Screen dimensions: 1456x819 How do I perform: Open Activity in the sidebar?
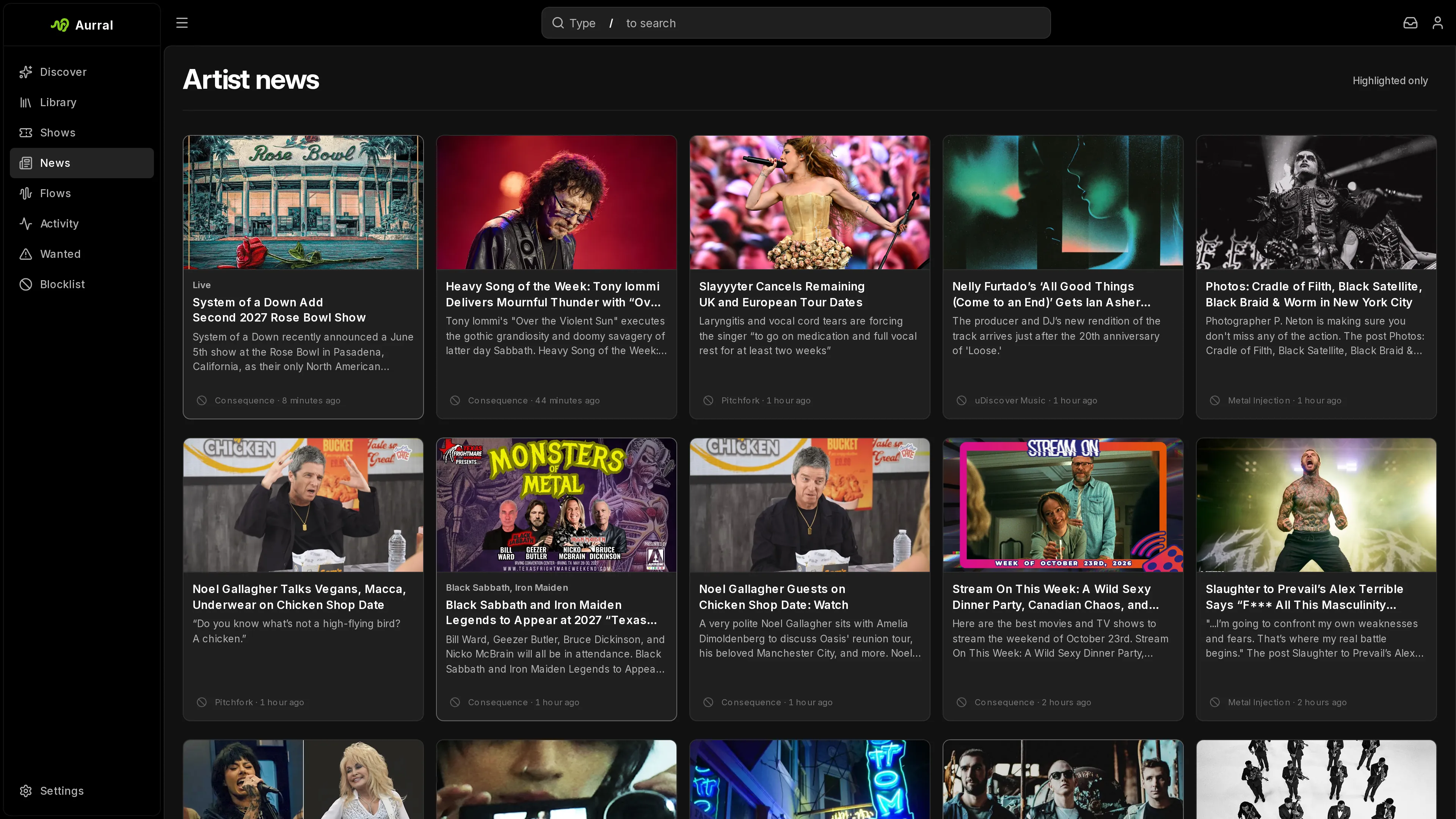tap(82, 224)
